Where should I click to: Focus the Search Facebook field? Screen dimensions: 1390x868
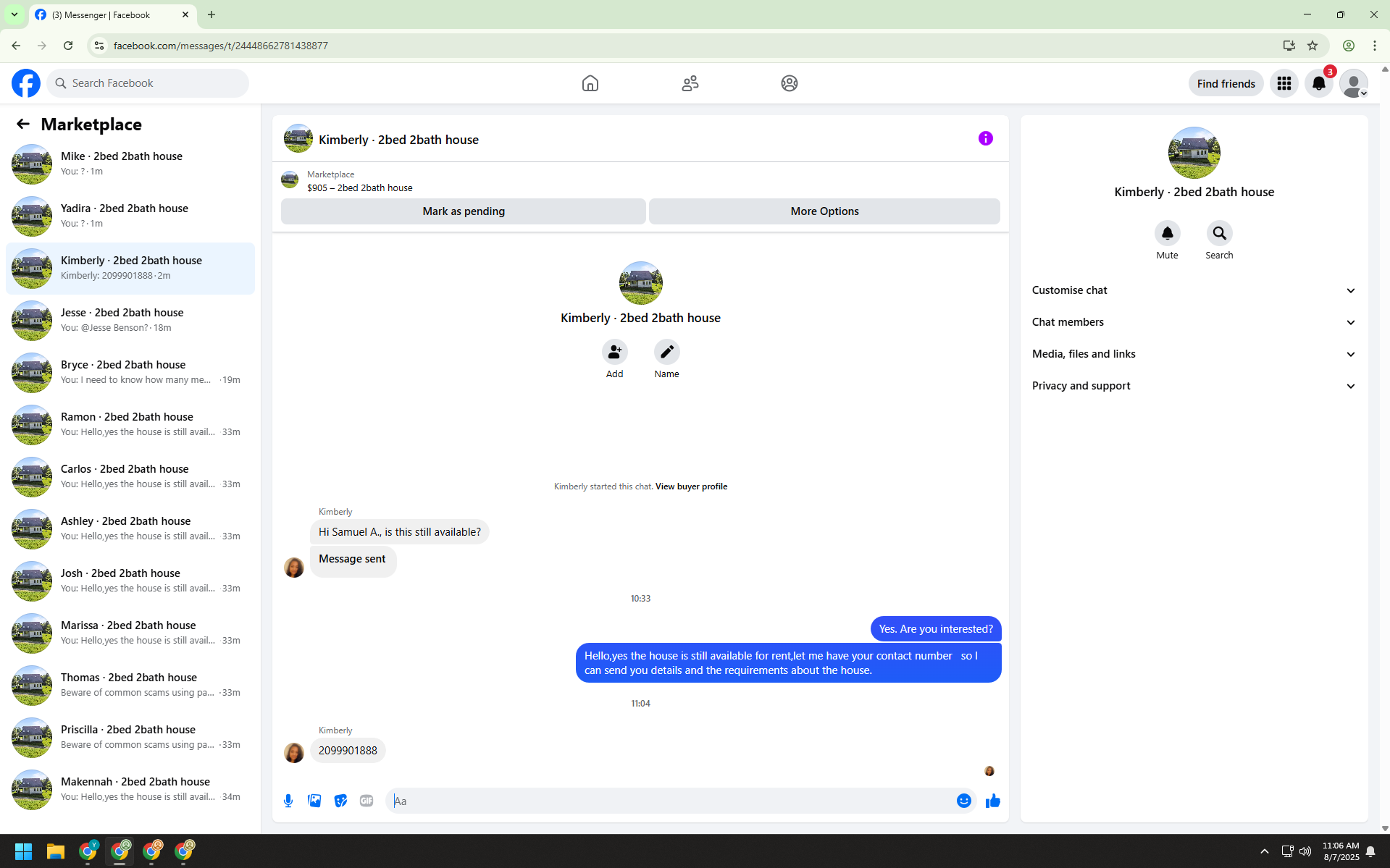(148, 83)
